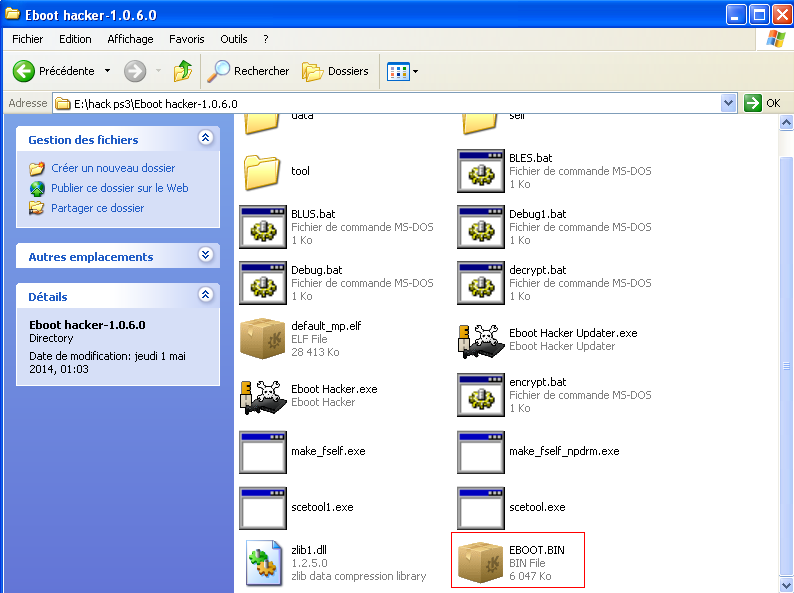Screen dimensions: 794x593
Task: Open the Outils menu
Action: (233, 39)
